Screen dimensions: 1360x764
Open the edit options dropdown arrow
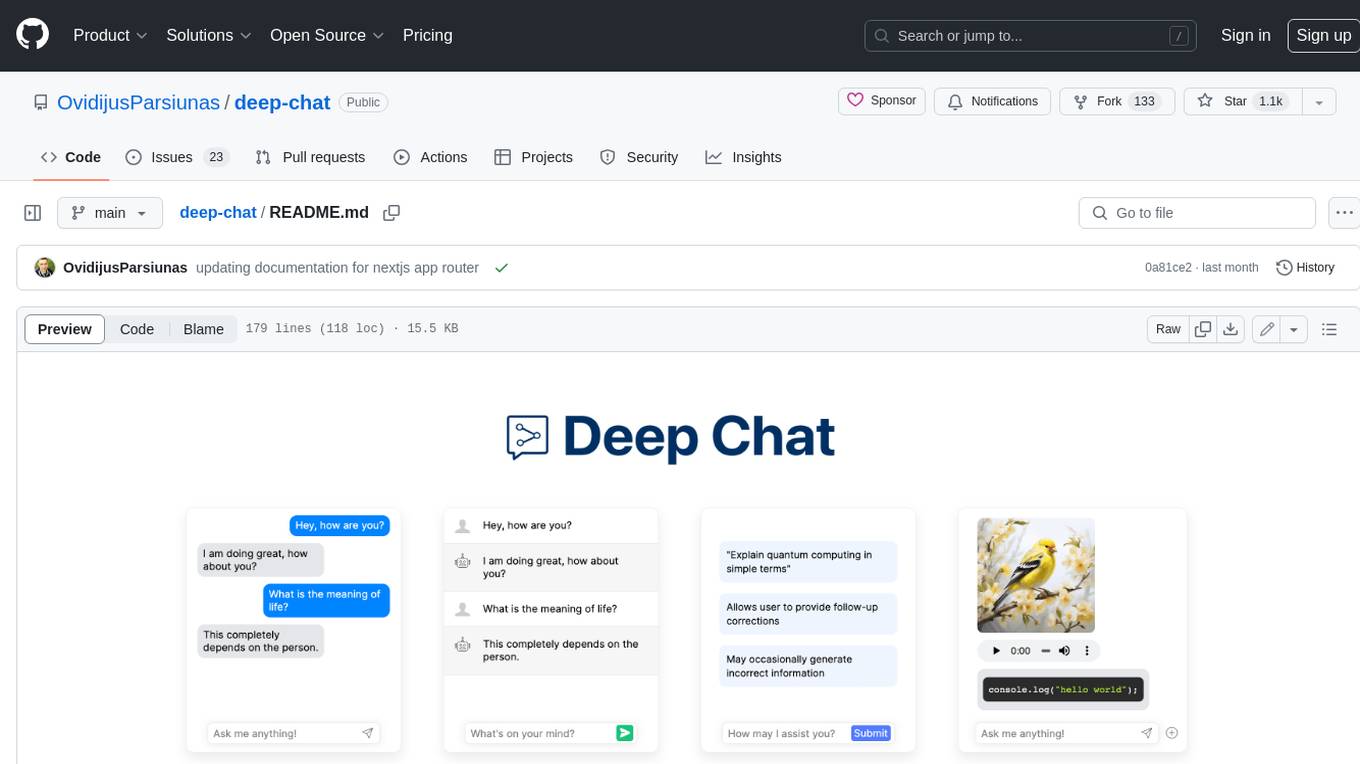[x=1294, y=329]
